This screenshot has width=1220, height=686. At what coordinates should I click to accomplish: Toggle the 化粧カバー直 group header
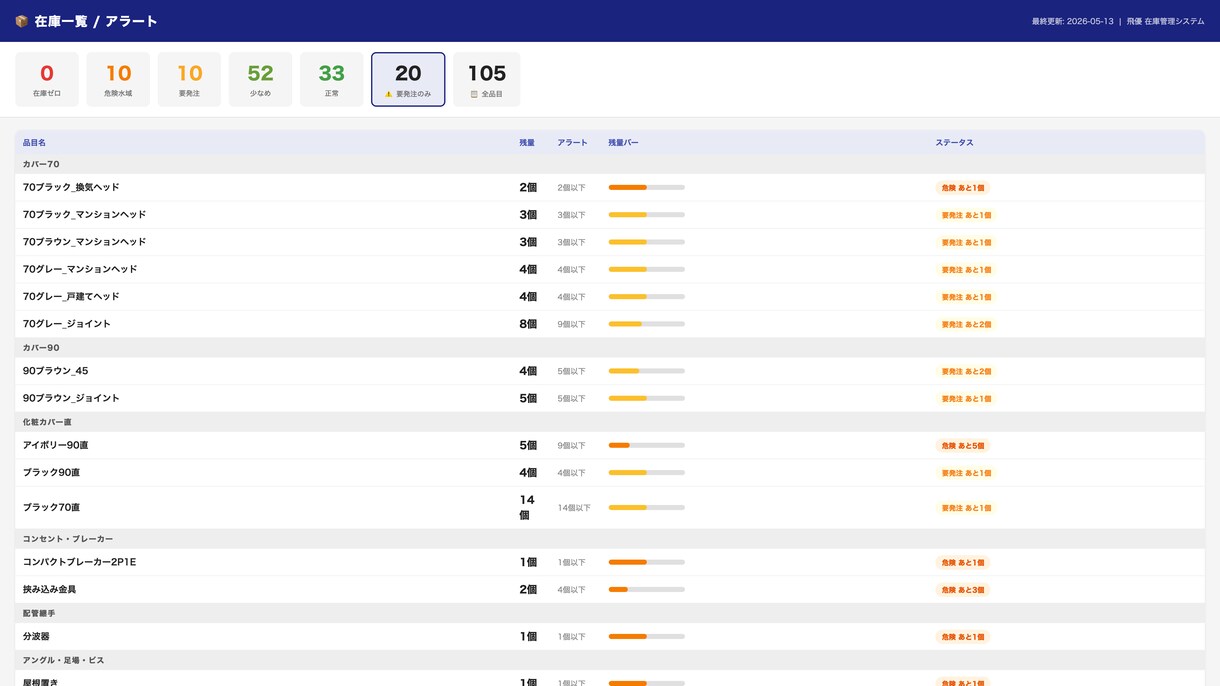click(610, 422)
